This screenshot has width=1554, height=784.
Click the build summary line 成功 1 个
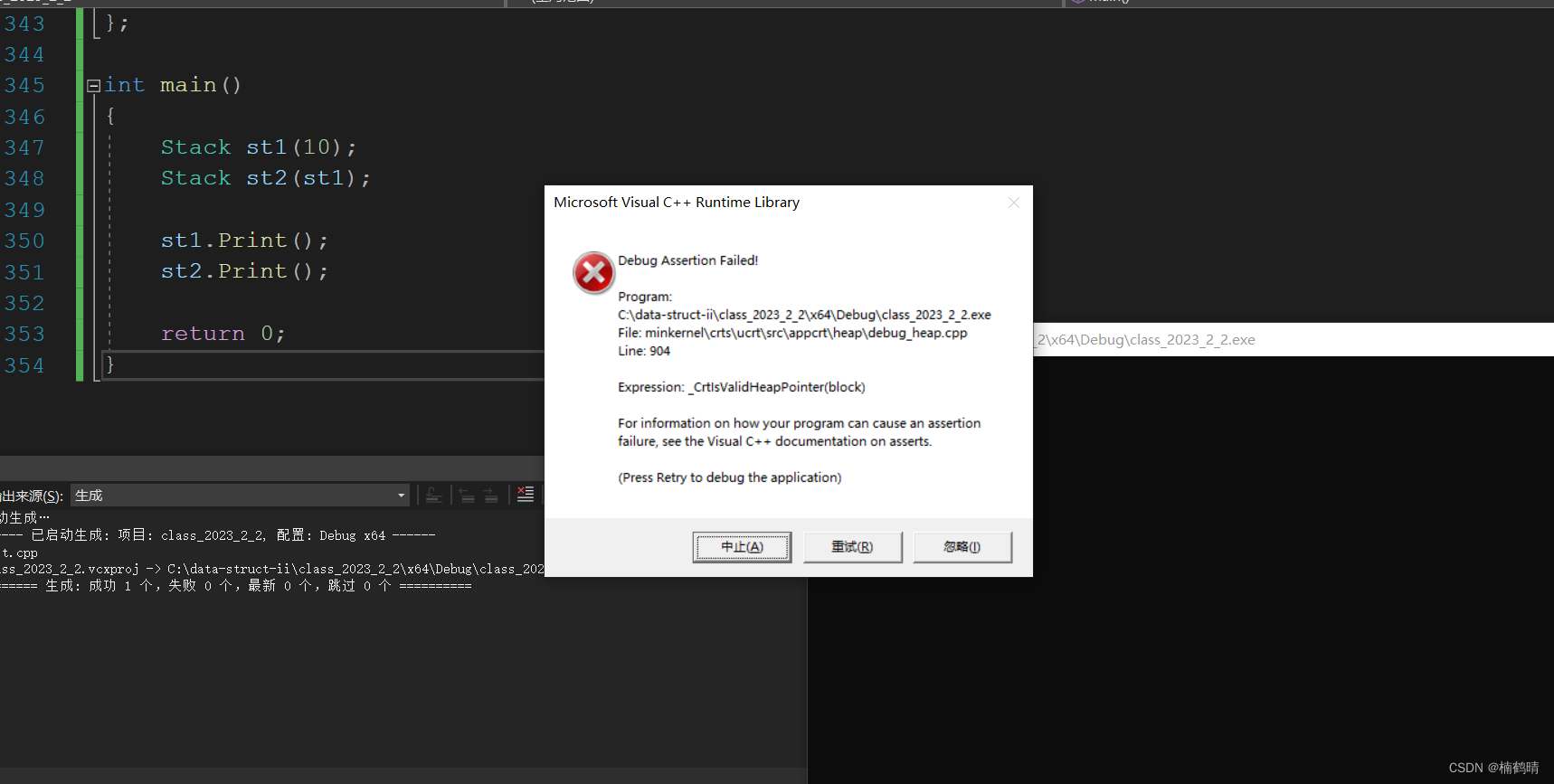235,586
